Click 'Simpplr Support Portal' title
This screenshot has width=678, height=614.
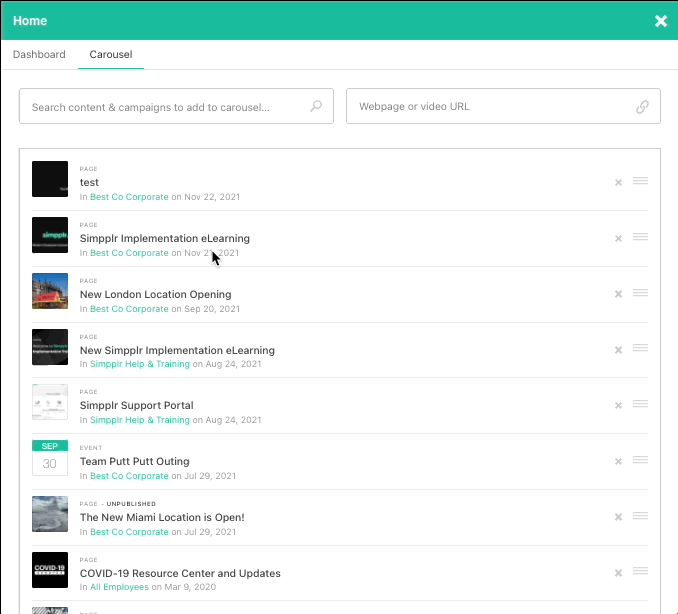(x=137, y=405)
